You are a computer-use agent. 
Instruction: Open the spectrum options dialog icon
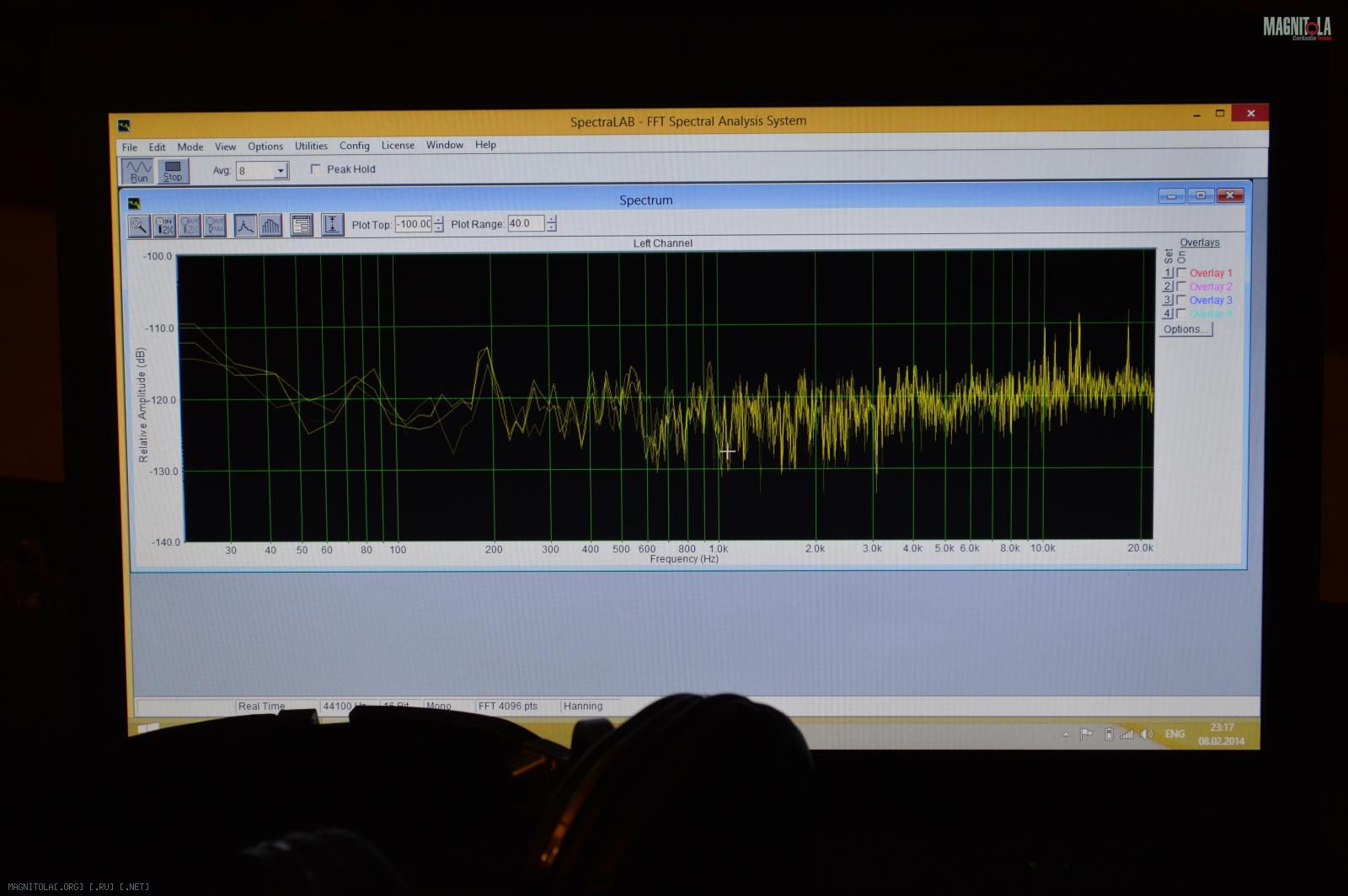[301, 225]
